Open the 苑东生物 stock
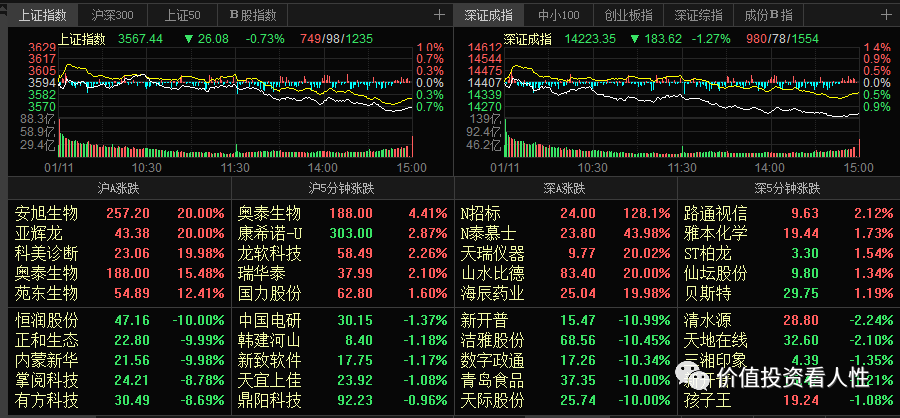 tap(119, 293)
